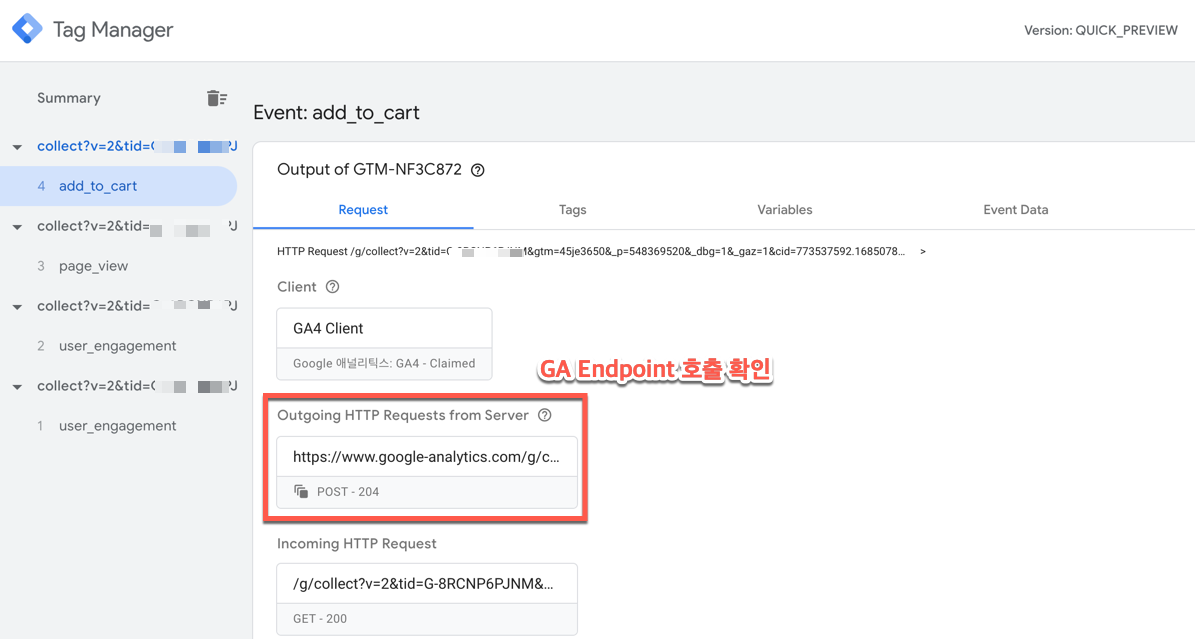Viewport: 1195px width, 639px height.
Task: Click the GET - 200 status text
Action: coord(319,618)
